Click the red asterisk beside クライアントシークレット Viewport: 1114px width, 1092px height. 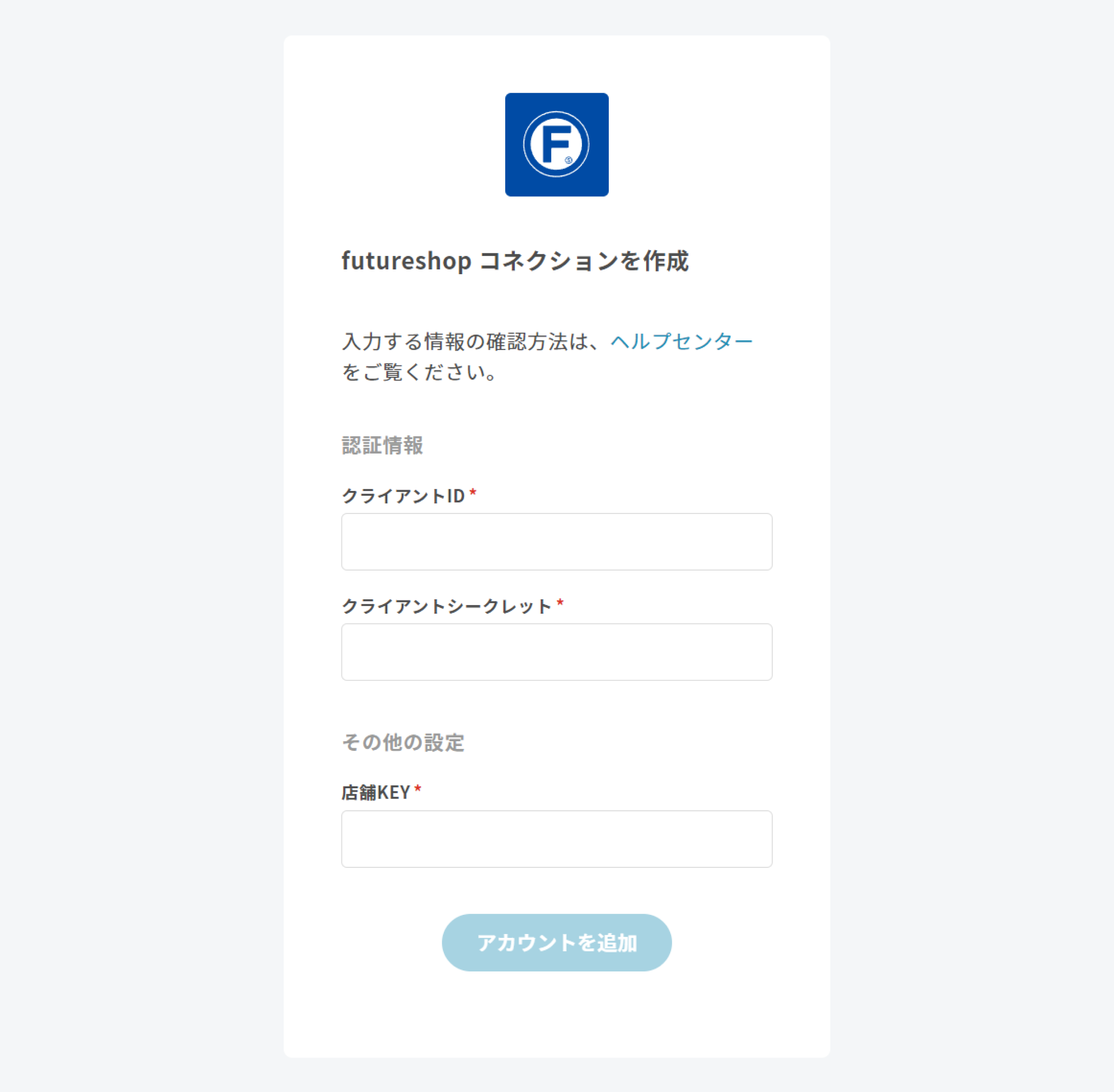pyautogui.click(x=560, y=603)
